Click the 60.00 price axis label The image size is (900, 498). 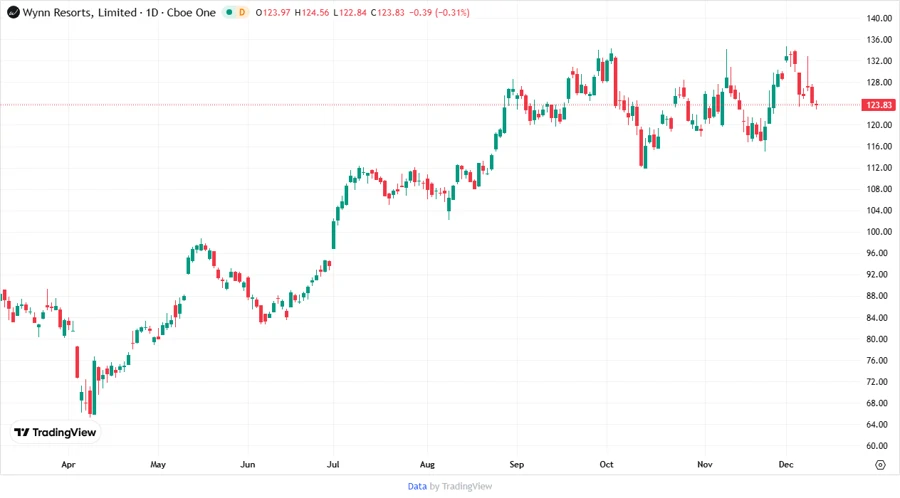coord(879,446)
